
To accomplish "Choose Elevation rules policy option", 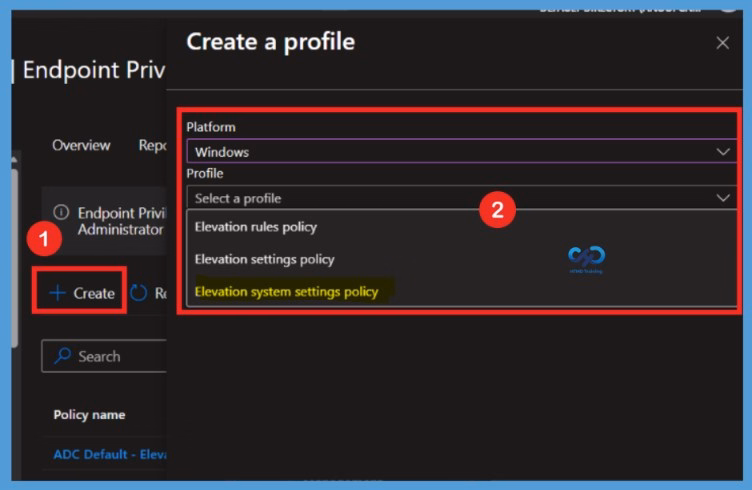I will tap(256, 227).
